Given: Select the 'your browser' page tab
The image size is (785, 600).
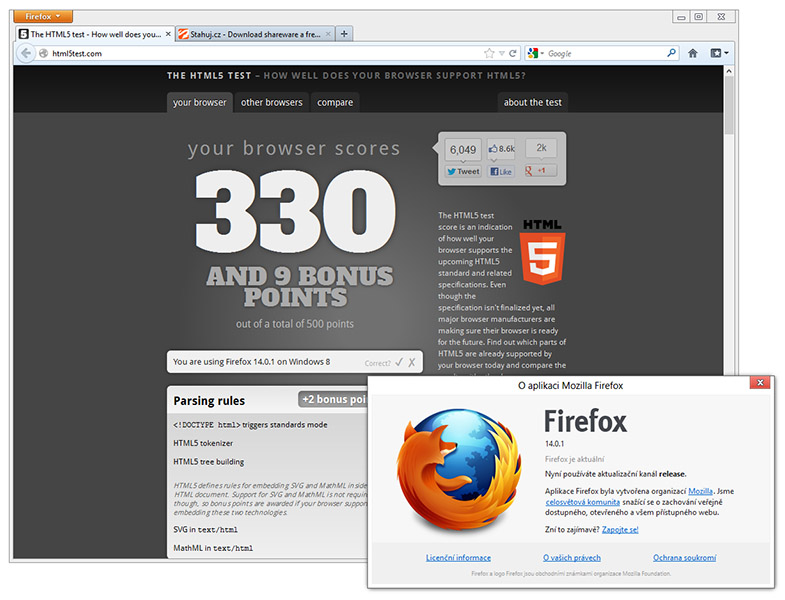Looking at the screenshot, I should (200, 102).
